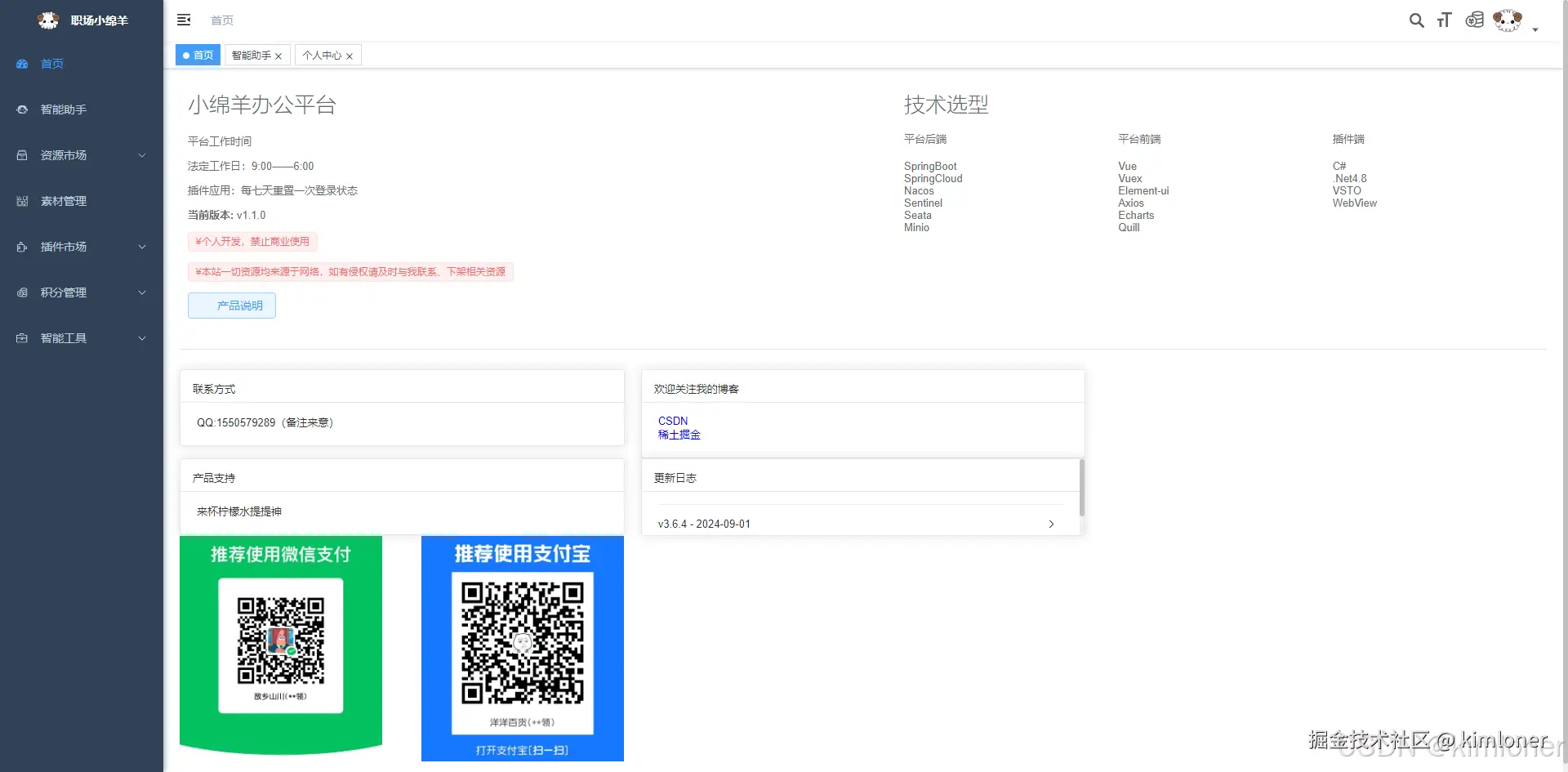
Task: Click the 资源市场 sidebar icon
Action: click(22, 155)
